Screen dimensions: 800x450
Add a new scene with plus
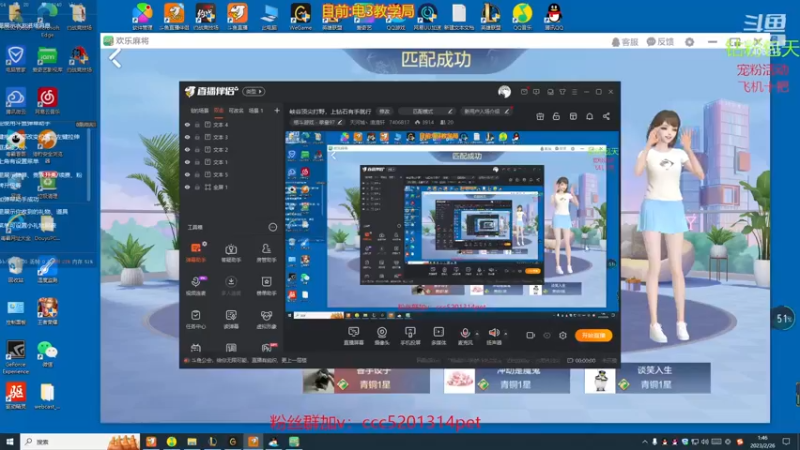point(277,110)
